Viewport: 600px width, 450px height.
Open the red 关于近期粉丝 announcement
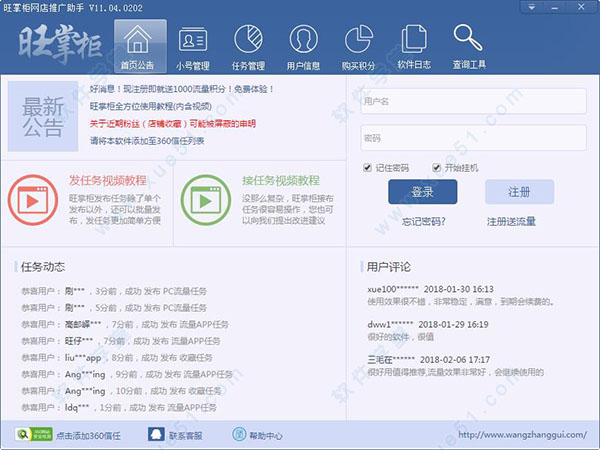coord(173,124)
